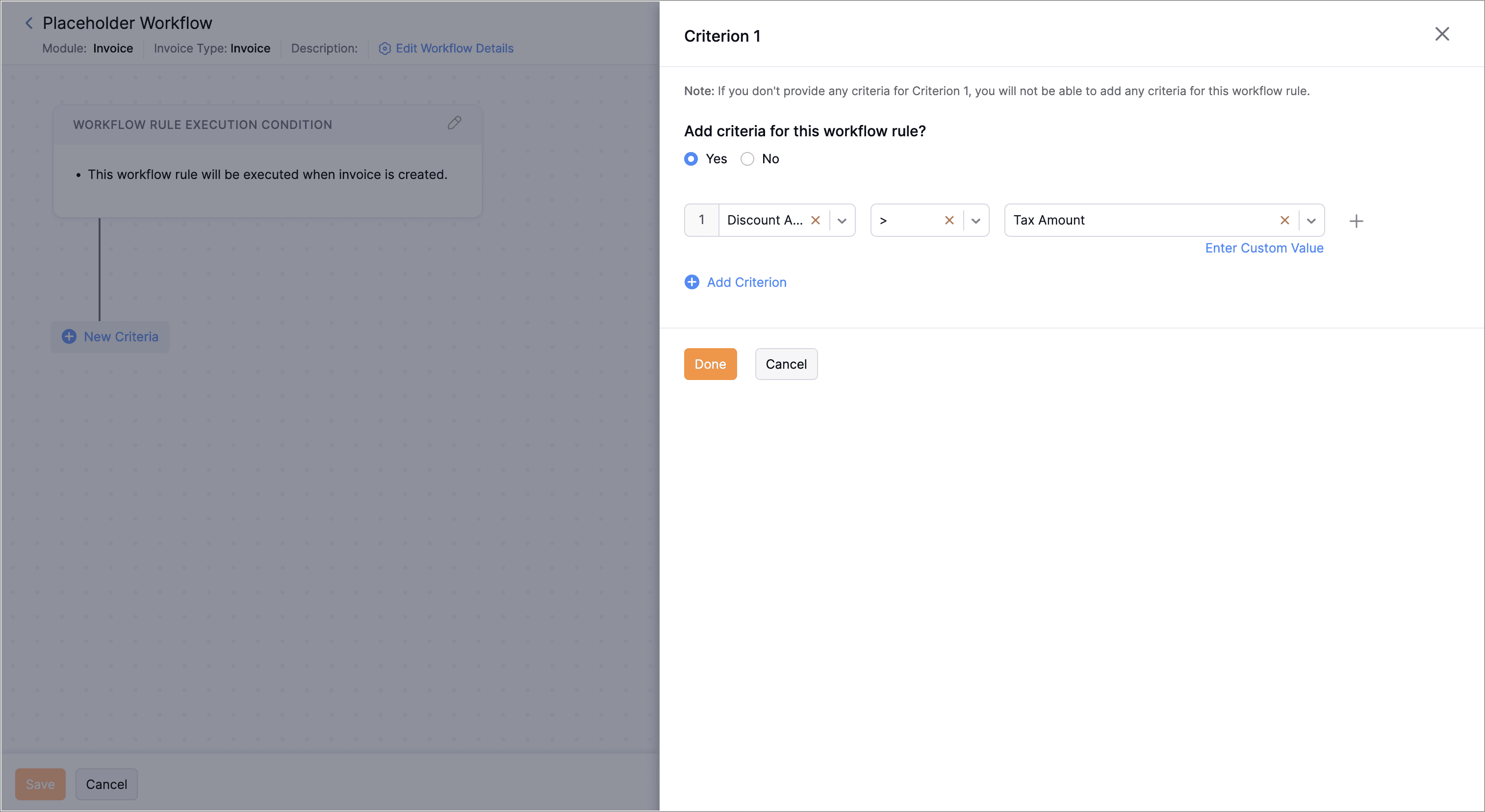
Task: Click the plus icon right of Tax Amount
Action: [x=1356, y=221]
